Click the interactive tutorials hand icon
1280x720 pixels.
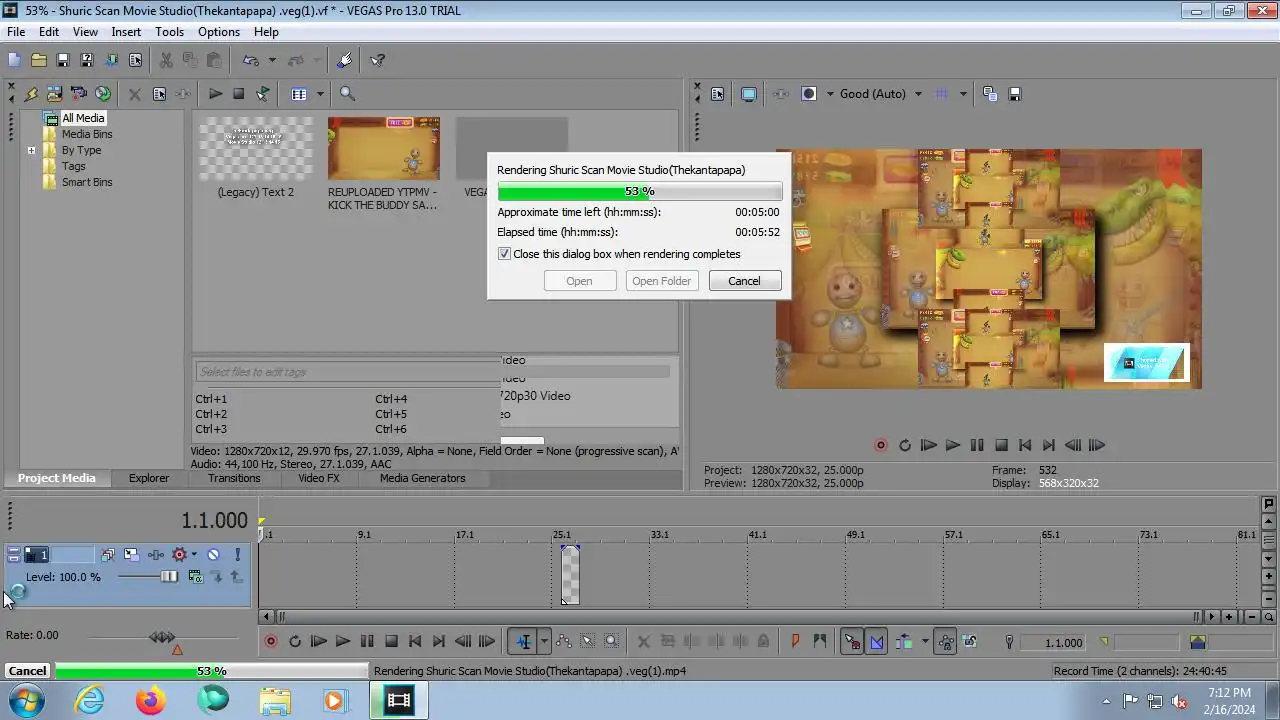point(344,60)
